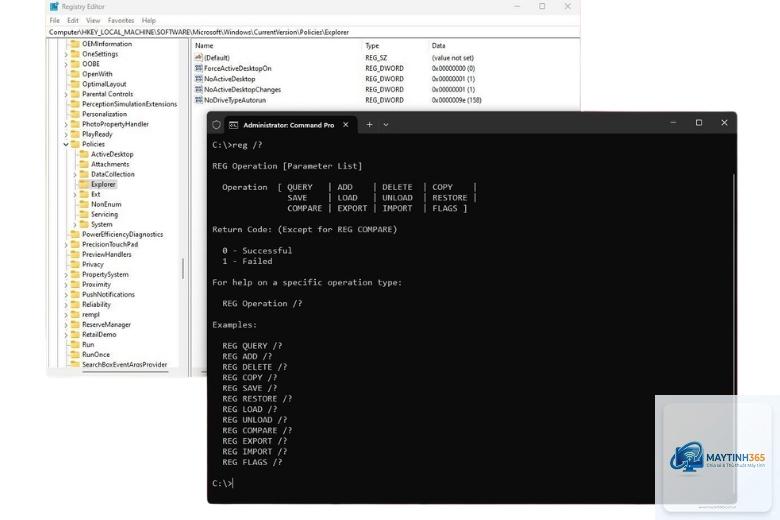Expand the Parental Controls node

point(66,94)
